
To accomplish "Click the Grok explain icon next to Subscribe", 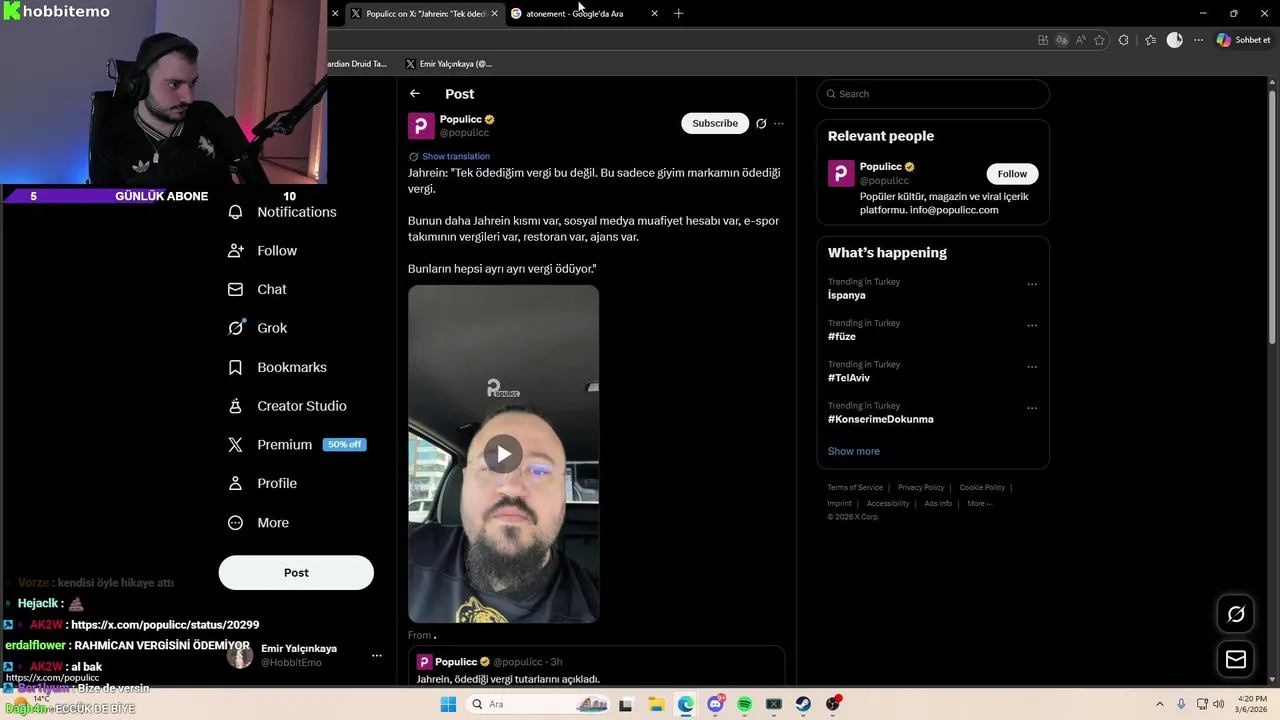I will click(761, 124).
